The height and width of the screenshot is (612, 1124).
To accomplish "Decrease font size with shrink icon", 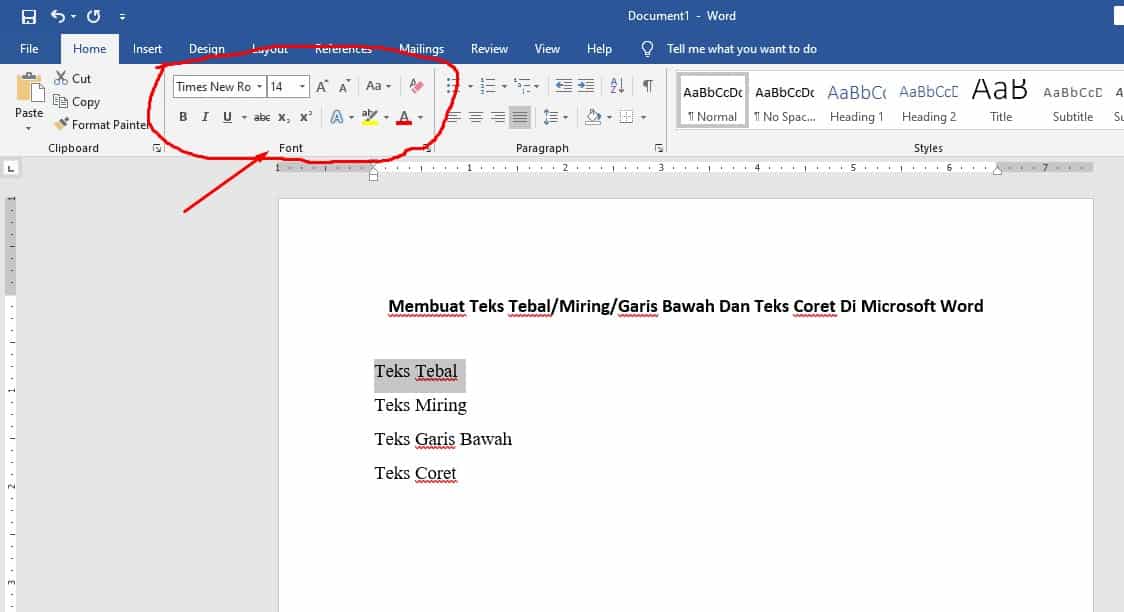I will click(345, 87).
